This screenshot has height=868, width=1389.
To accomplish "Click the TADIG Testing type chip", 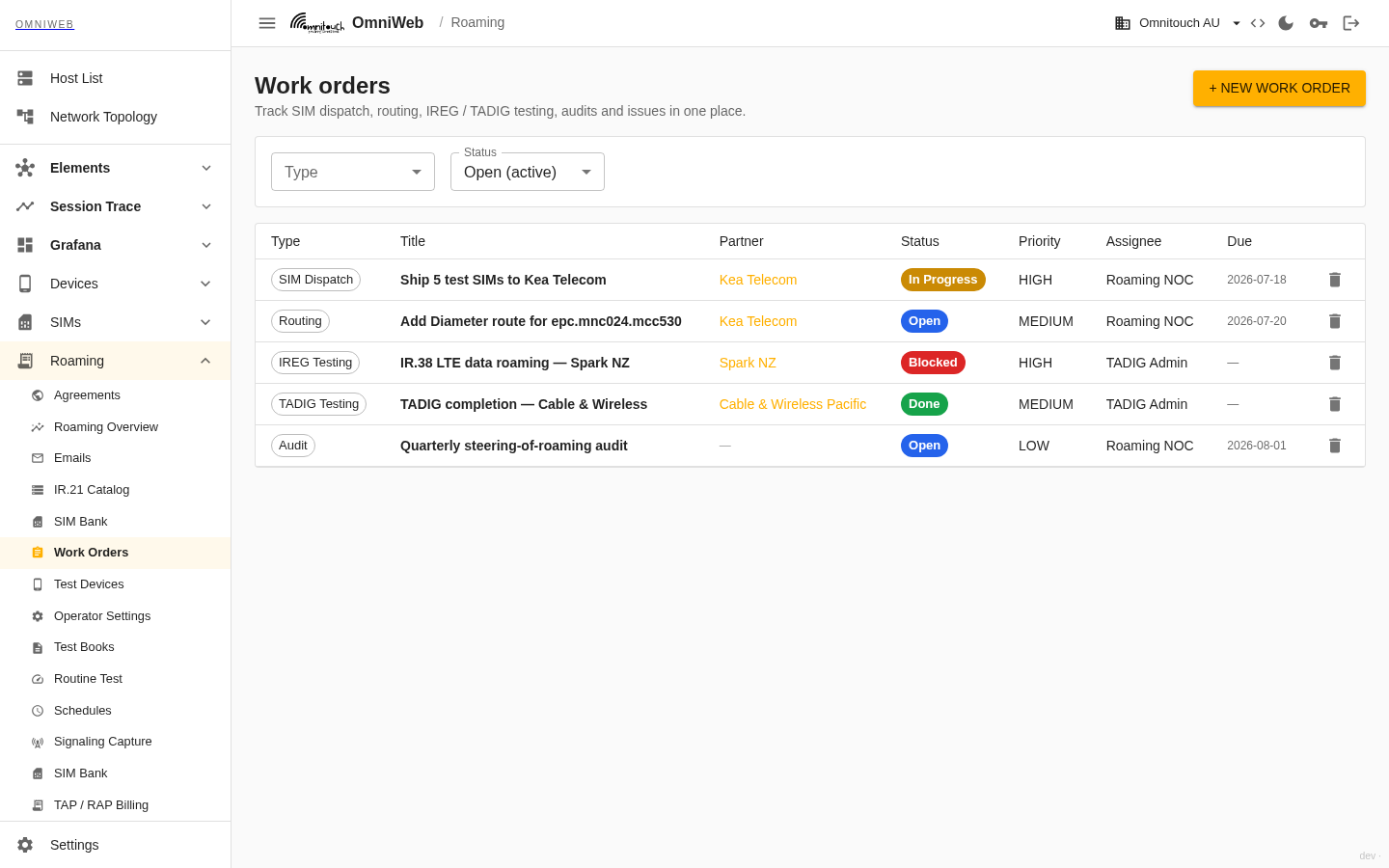I will click(x=319, y=404).
